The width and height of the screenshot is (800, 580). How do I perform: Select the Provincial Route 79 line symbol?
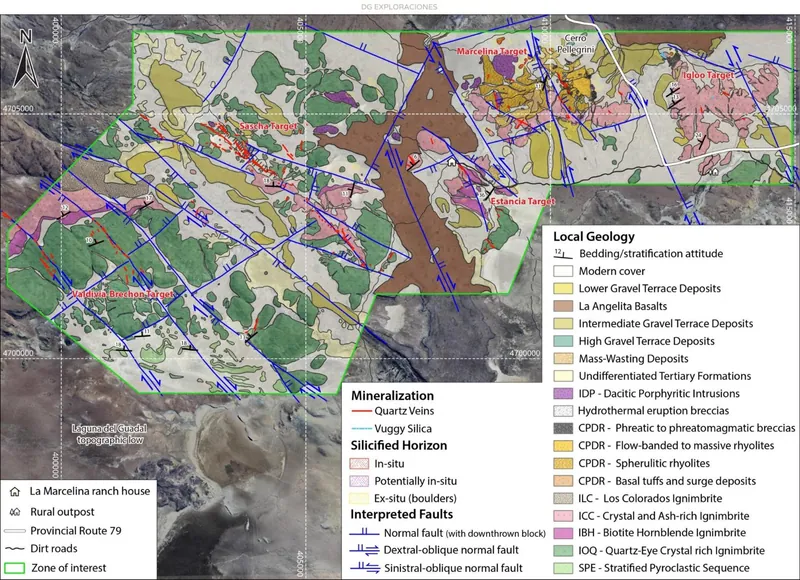point(14,531)
